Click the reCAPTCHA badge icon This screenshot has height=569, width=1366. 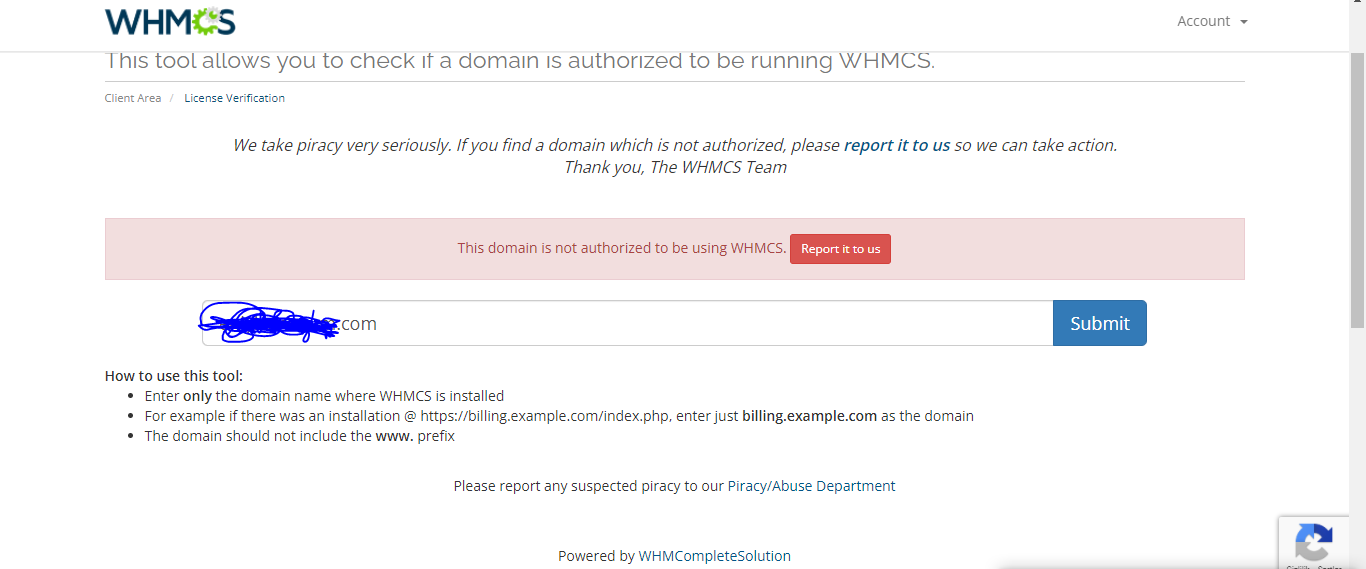tap(1313, 543)
